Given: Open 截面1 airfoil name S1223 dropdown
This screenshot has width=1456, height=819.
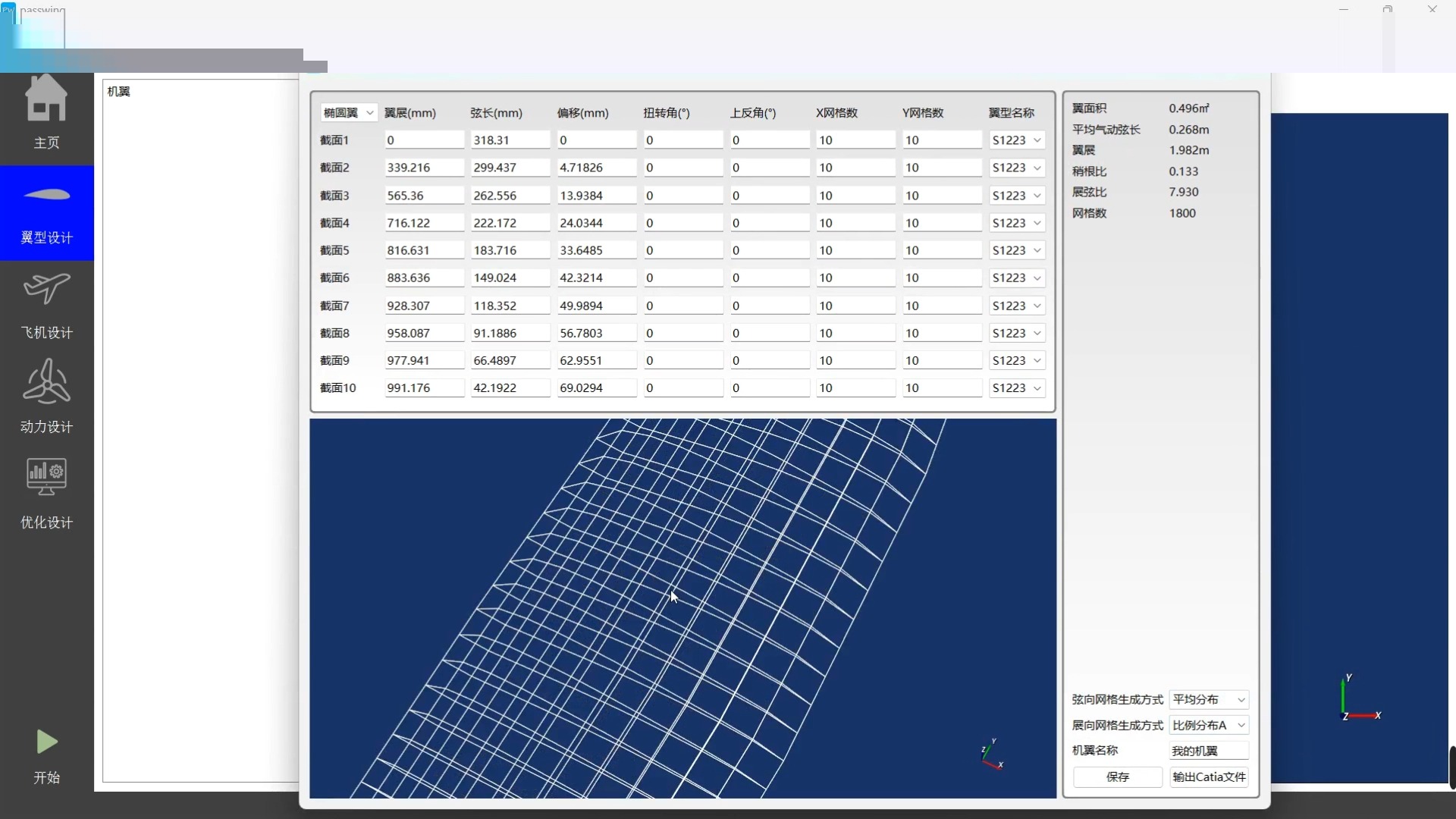Looking at the screenshot, I should [1016, 140].
